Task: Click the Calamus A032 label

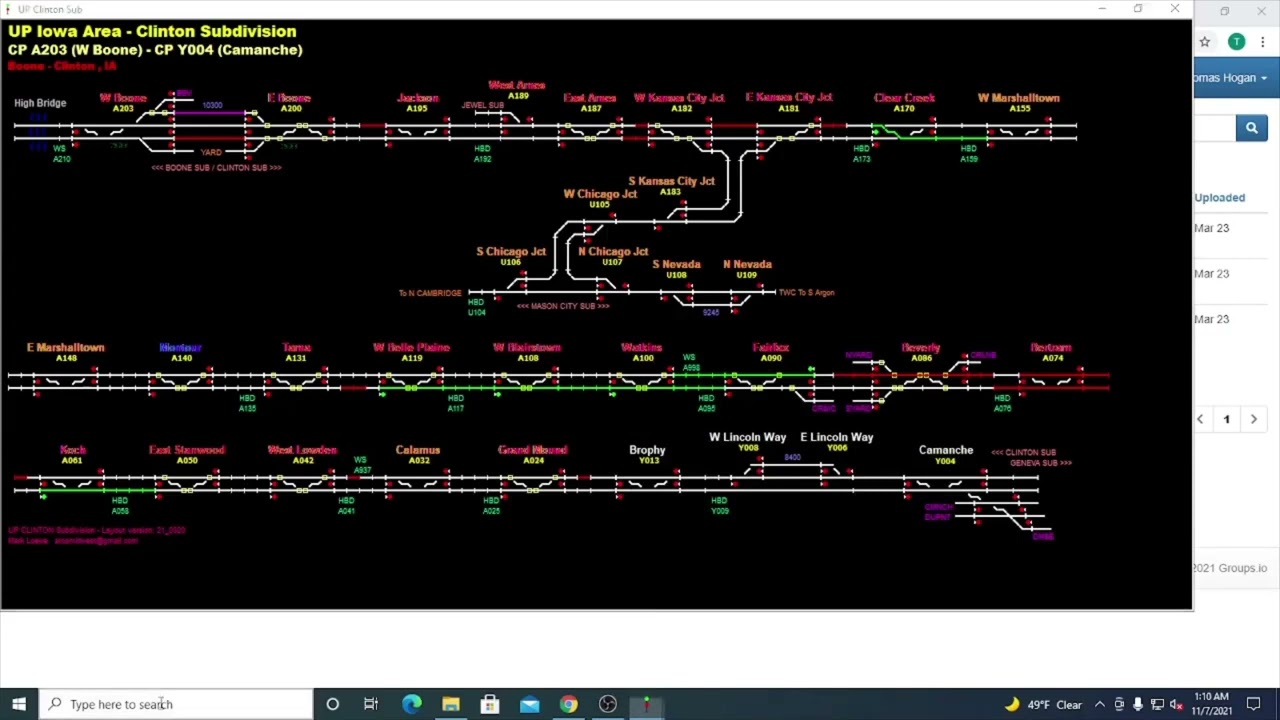Action: pos(418,455)
